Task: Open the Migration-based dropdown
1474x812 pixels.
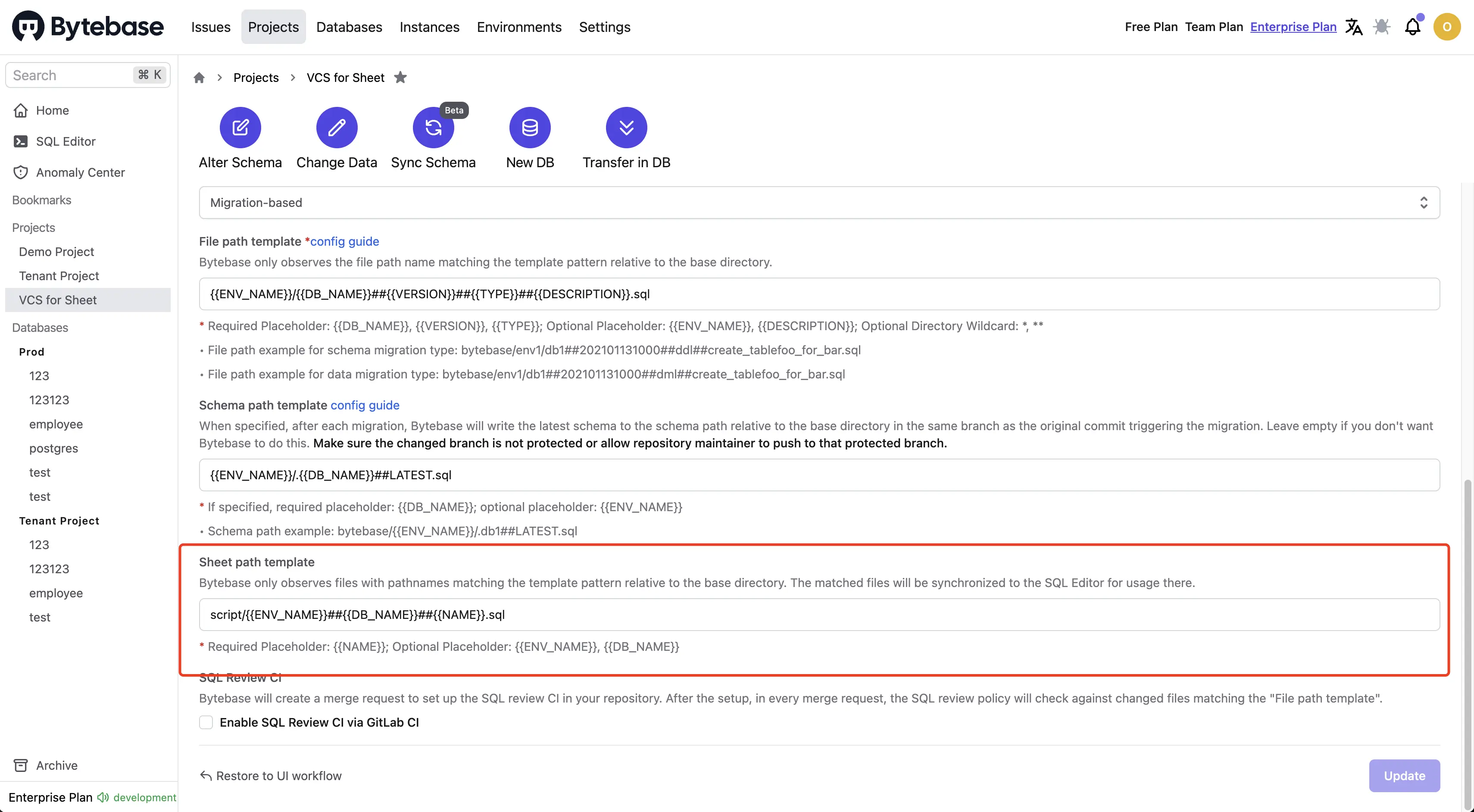Action: (819, 203)
